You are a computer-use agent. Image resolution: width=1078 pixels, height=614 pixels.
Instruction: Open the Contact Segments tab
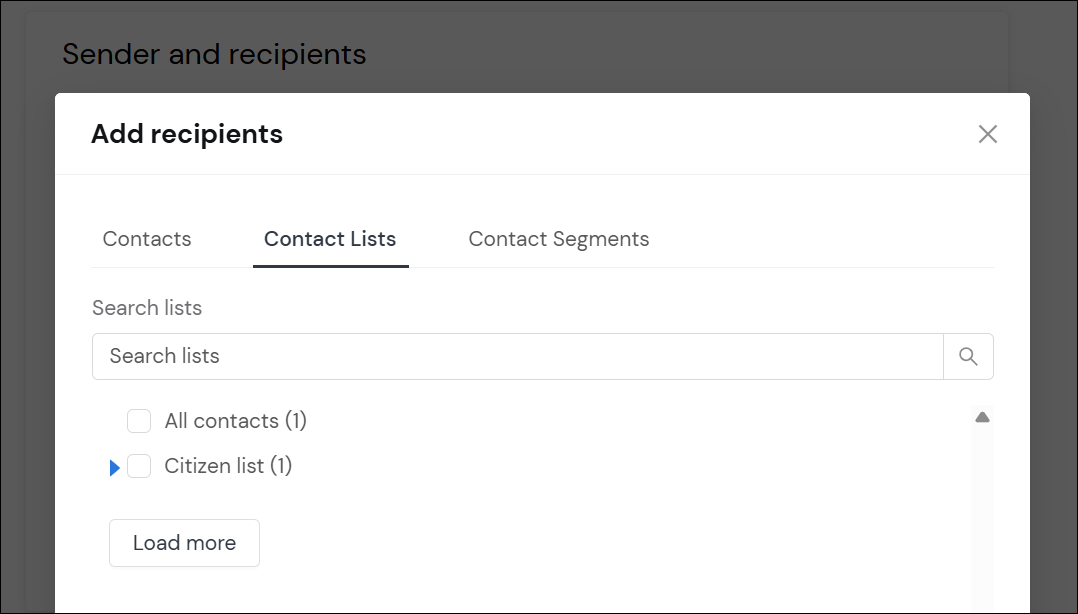[558, 239]
